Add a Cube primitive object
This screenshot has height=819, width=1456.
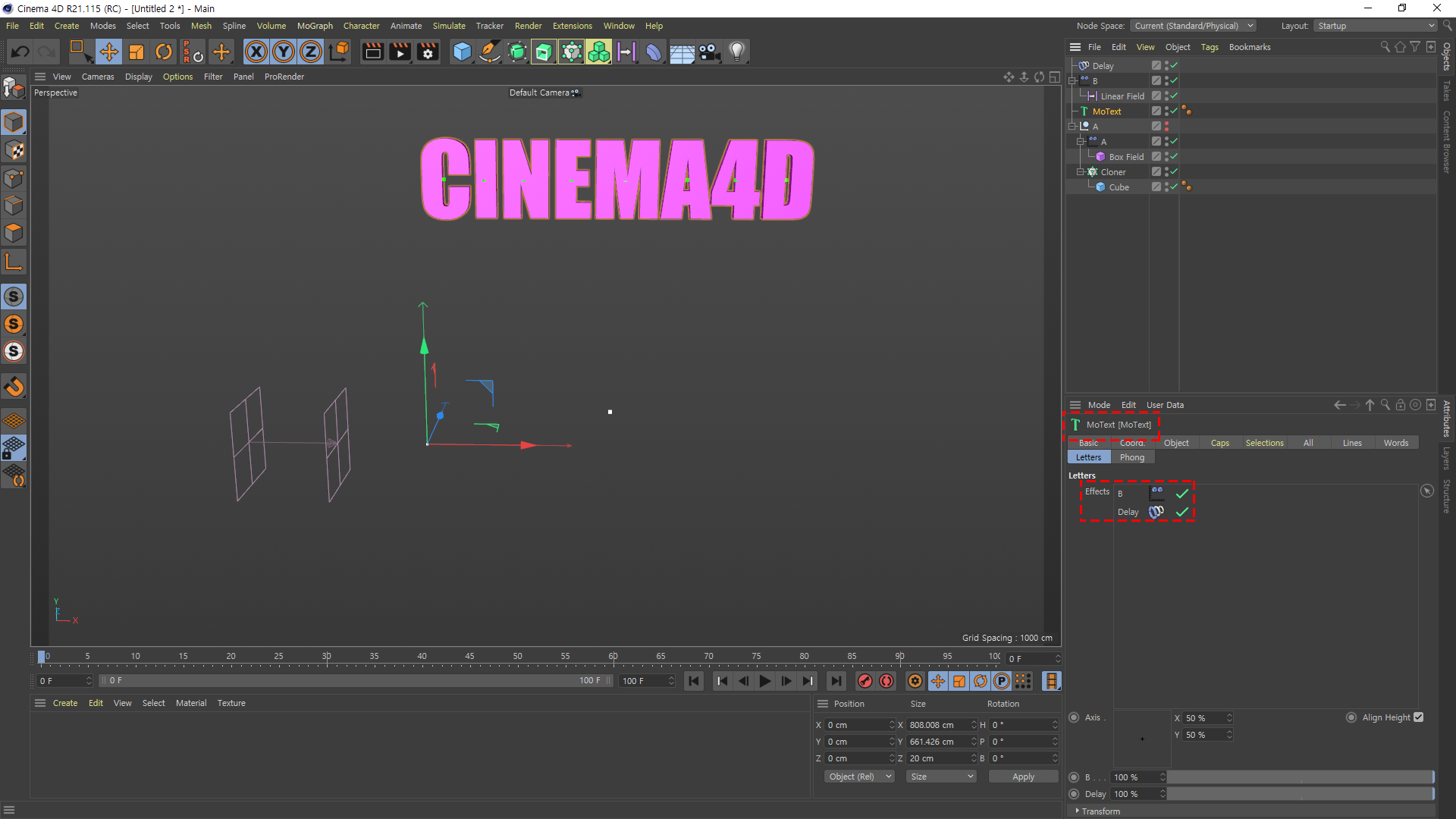(x=462, y=52)
